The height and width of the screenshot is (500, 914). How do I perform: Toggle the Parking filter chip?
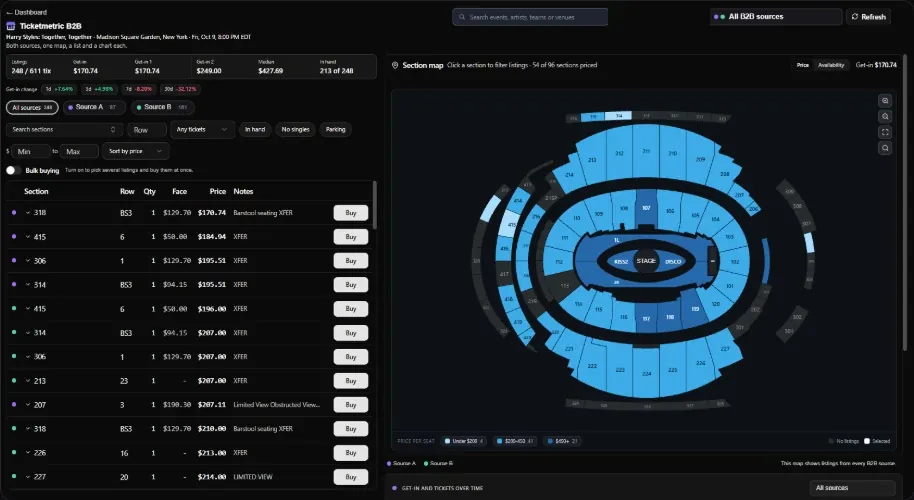[335, 129]
